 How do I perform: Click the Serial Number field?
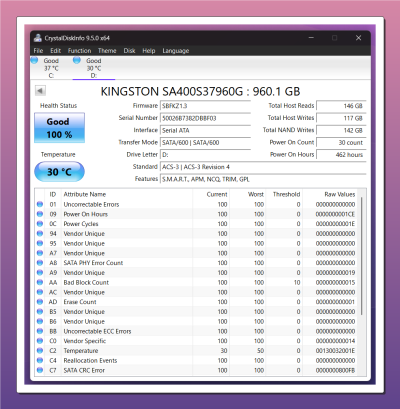coord(205,118)
